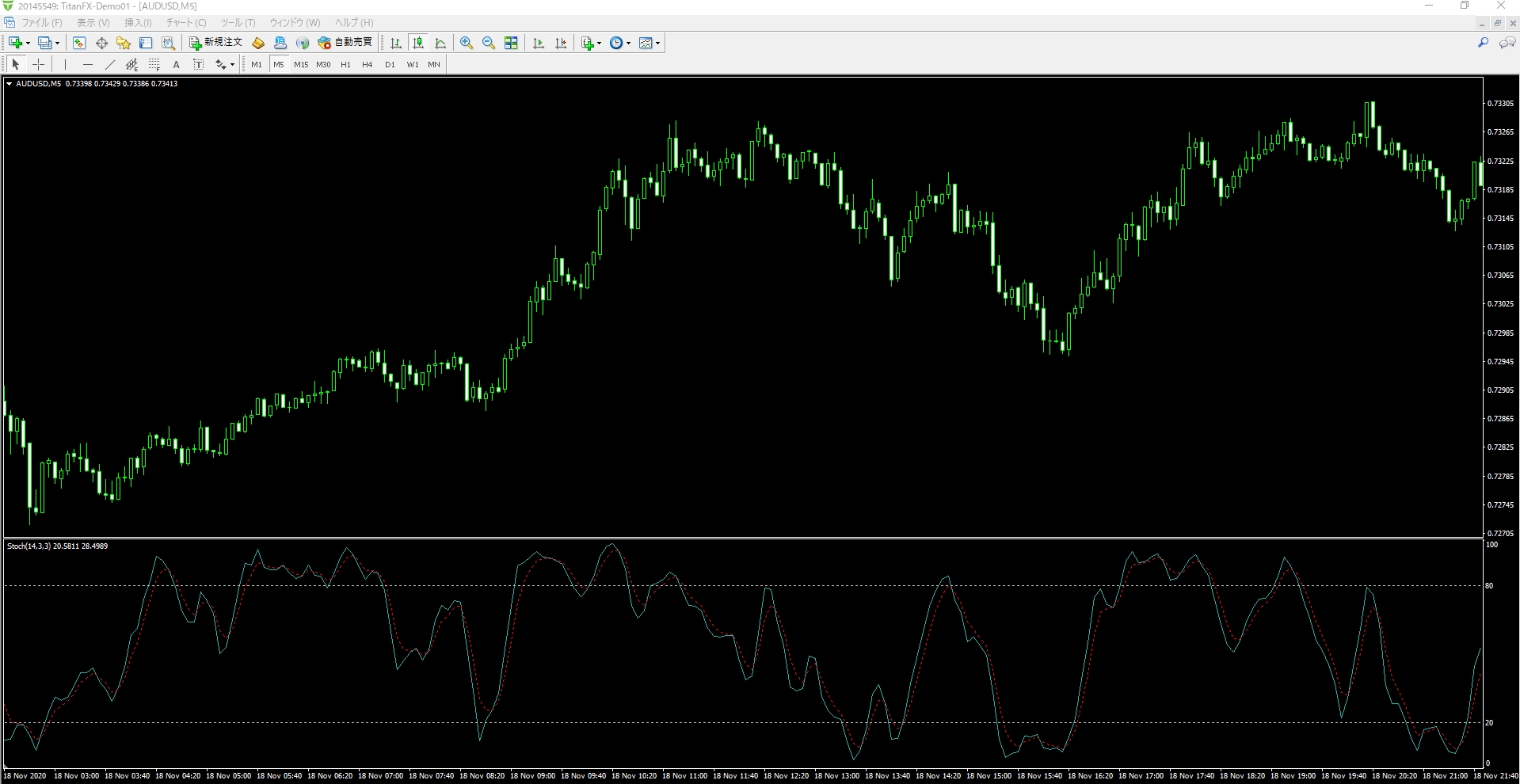Open the ウィンドウ (W) menu

click(295, 23)
